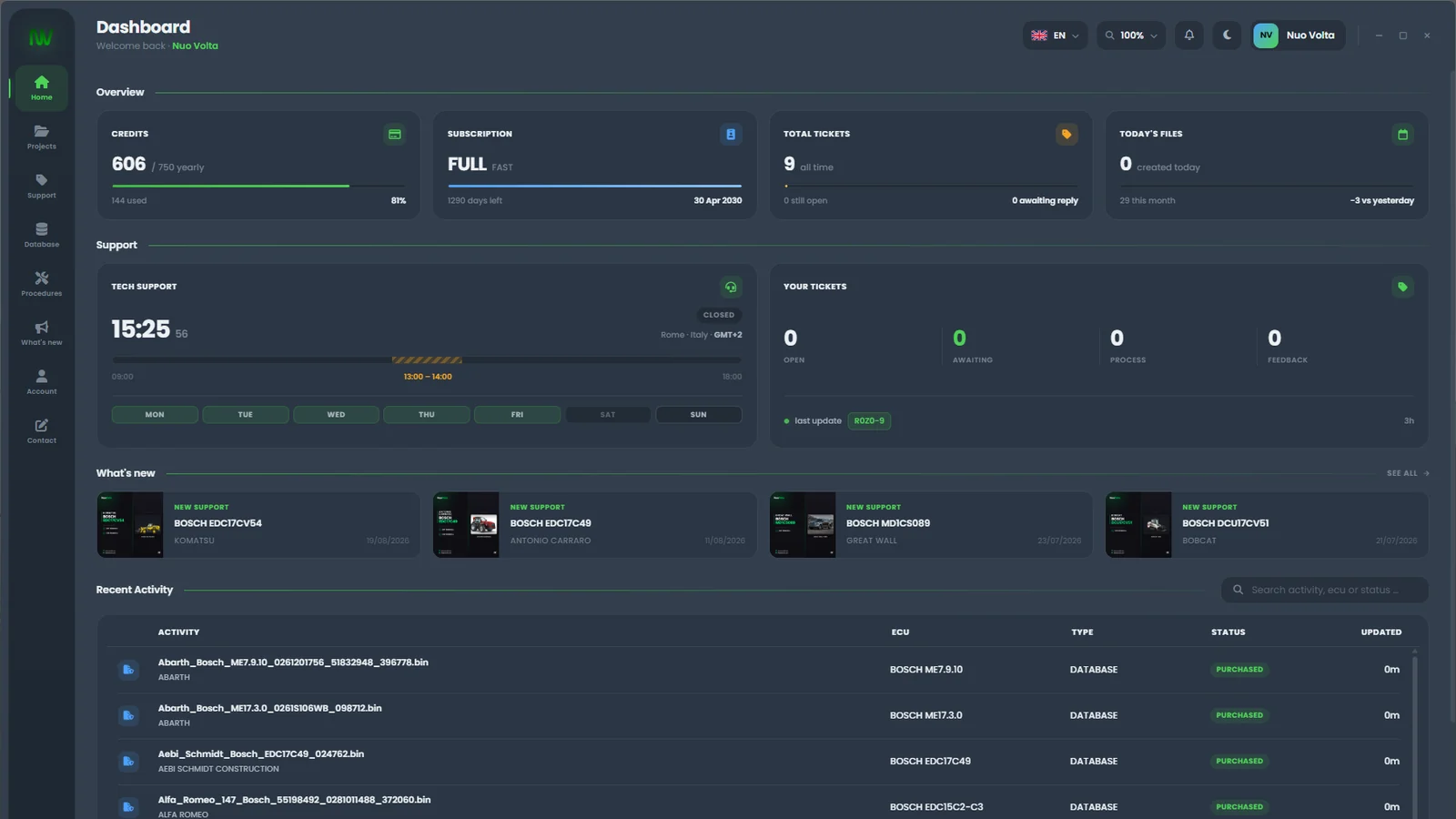Click the Credits card icon
The height and width of the screenshot is (819, 1456).
click(395, 135)
